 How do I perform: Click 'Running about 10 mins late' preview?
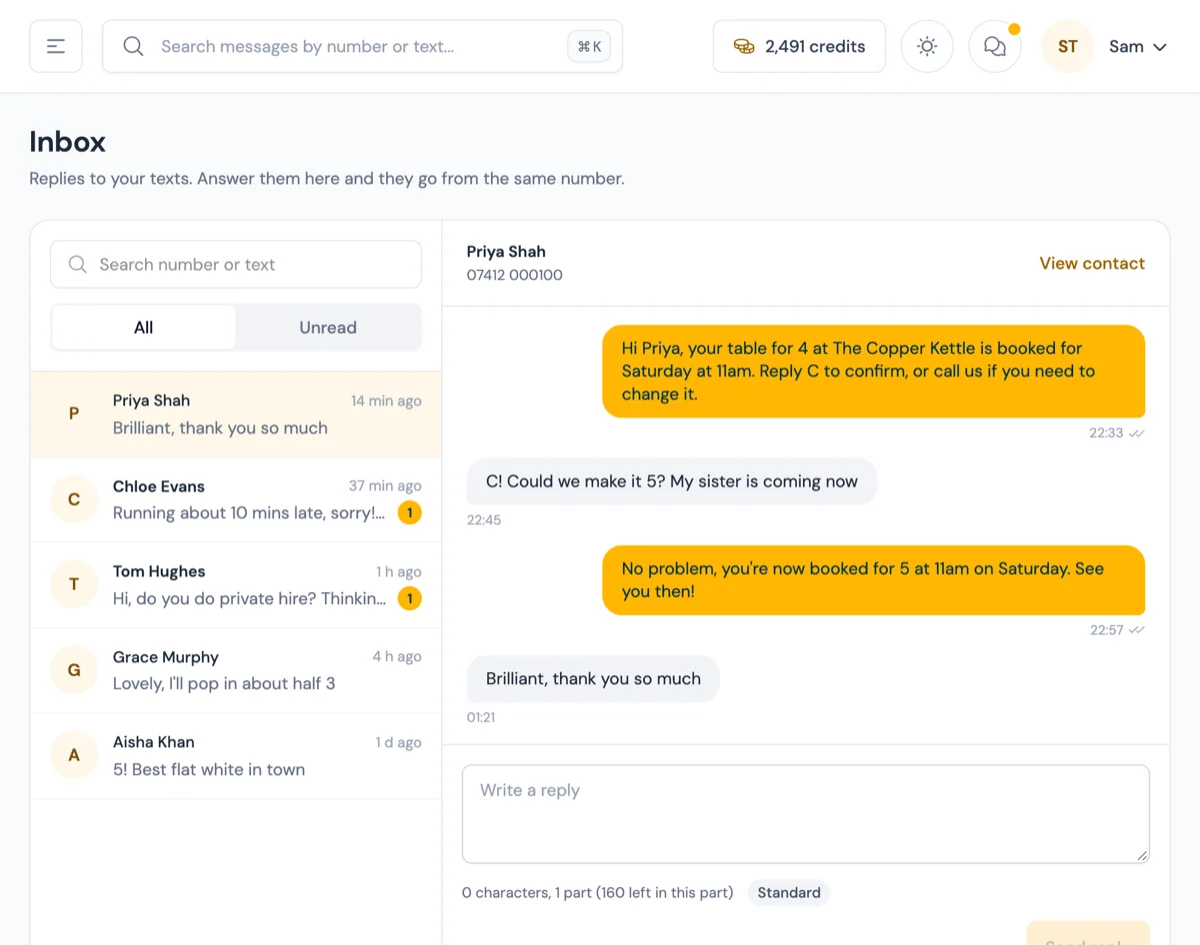(249, 513)
